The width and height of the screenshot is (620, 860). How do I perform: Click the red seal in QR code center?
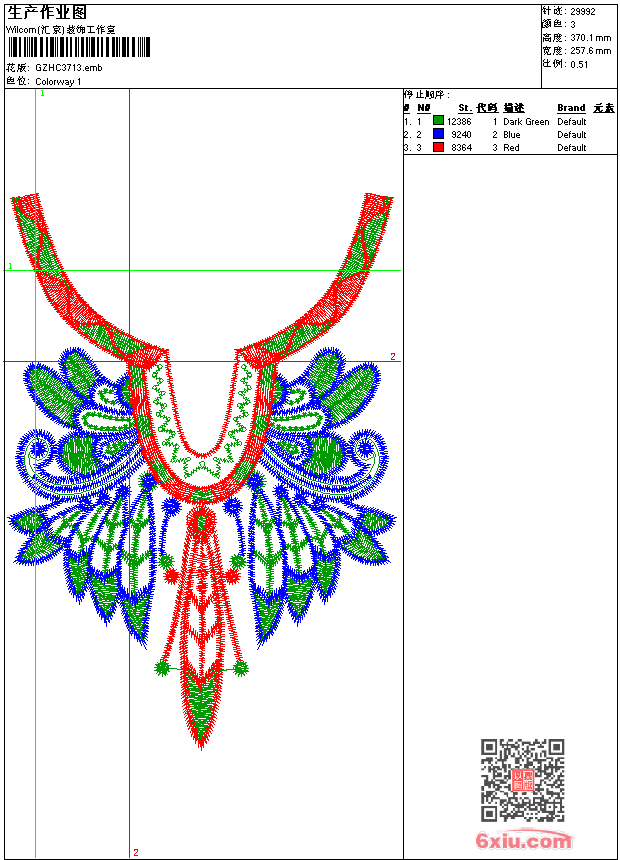coord(523,780)
